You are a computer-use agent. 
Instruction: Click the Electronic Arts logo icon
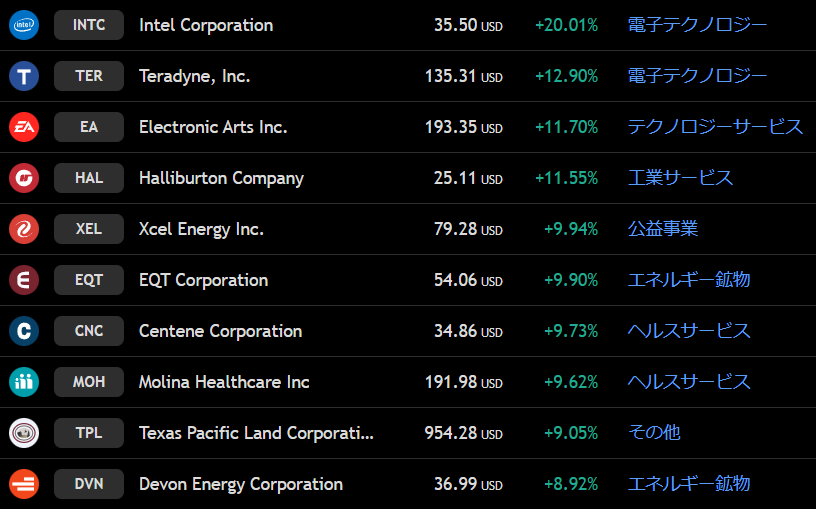tap(23, 127)
